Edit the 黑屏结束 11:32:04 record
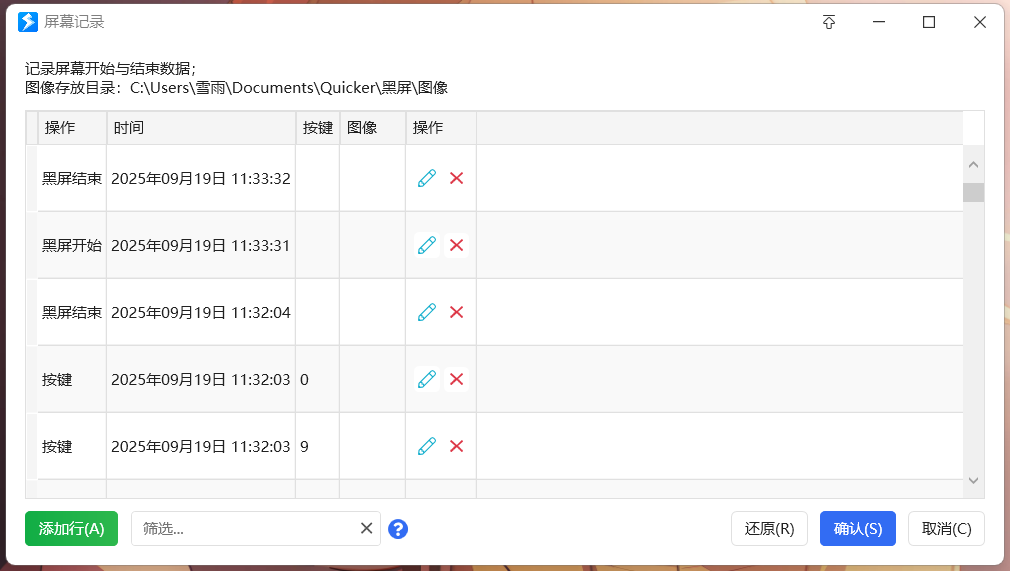The image size is (1010, 571). pyautogui.click(x=427, y=312)
